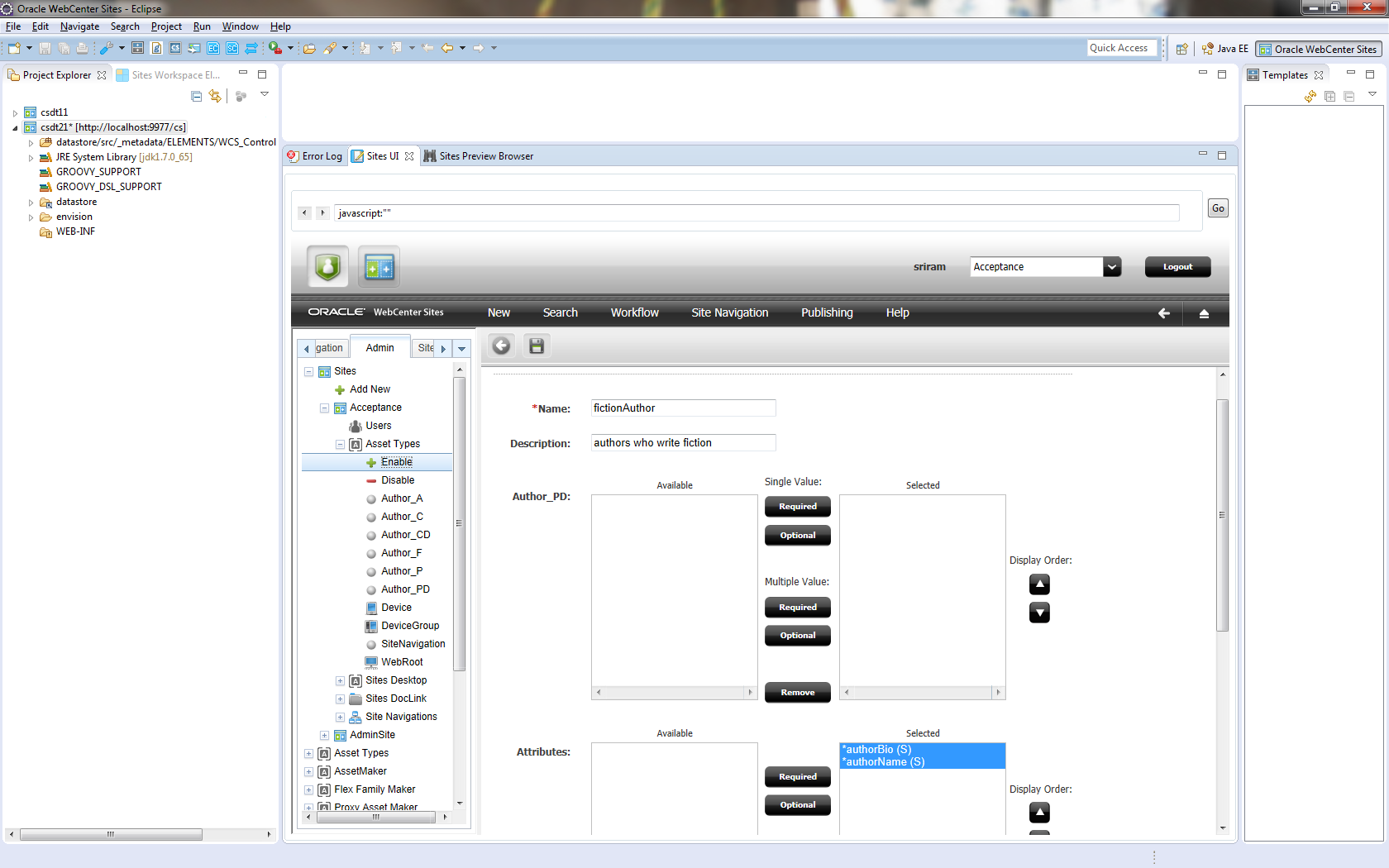The image size is (1389, 868).
Task: Click the Logout button
Action: click(x=1177, y=267)
